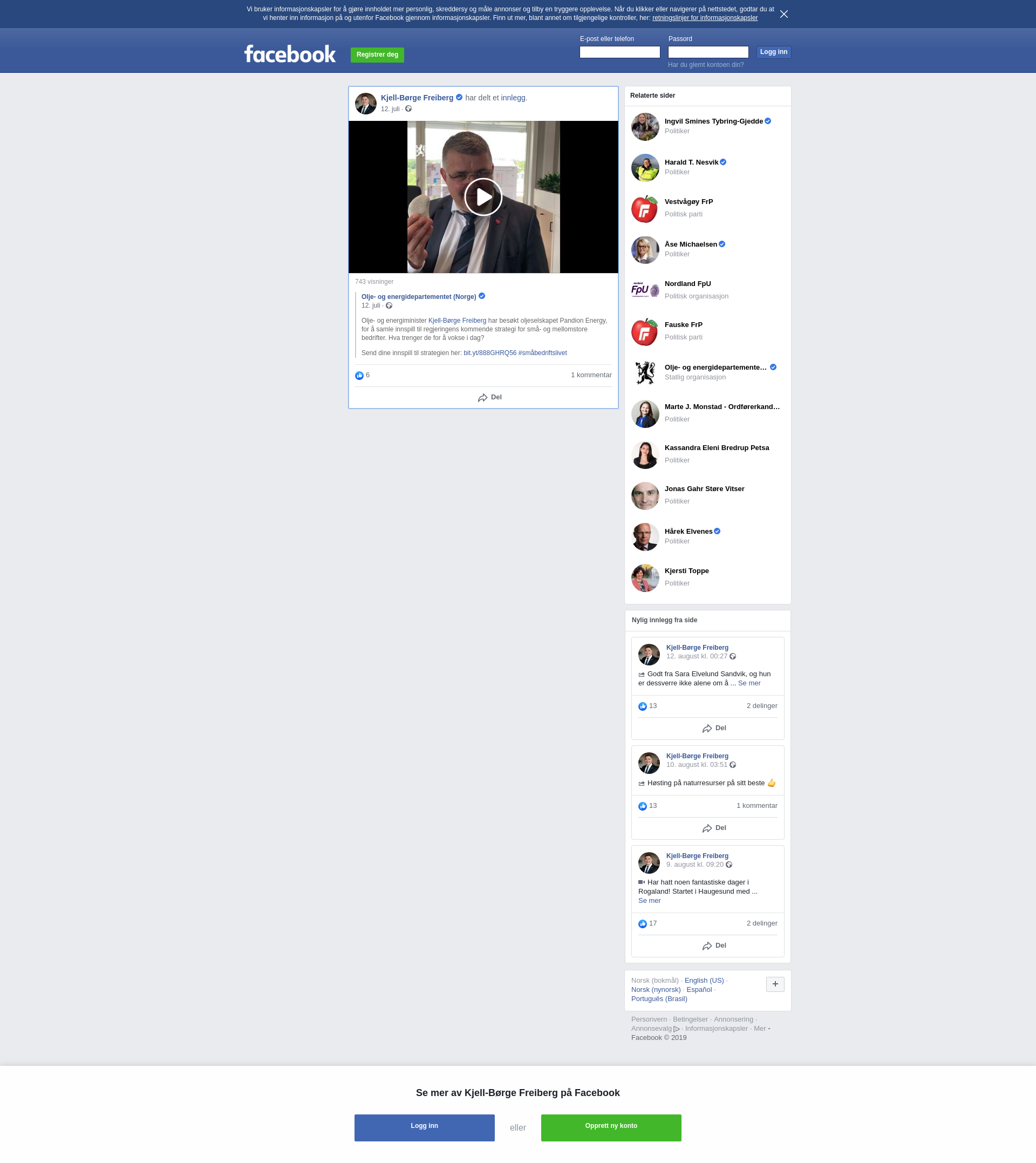Switch language to English (US)

(704, 980)
